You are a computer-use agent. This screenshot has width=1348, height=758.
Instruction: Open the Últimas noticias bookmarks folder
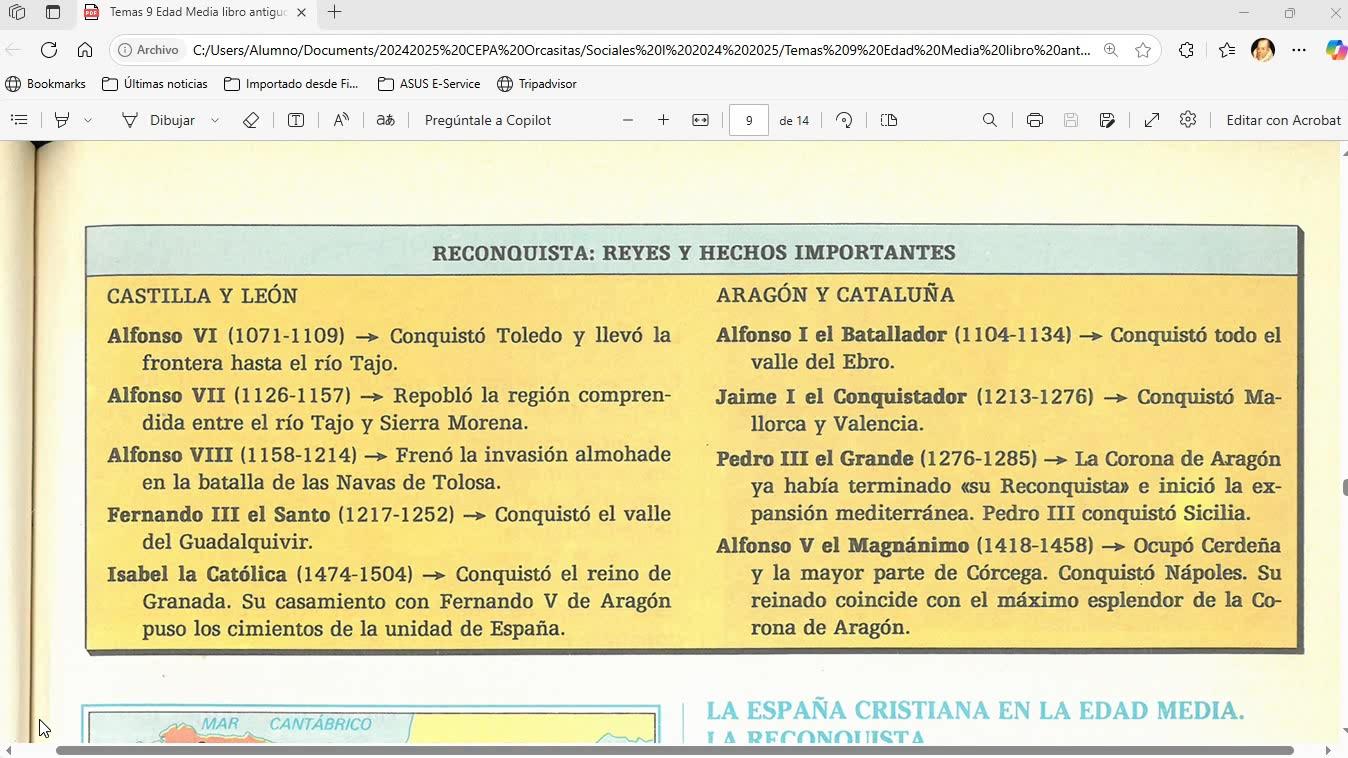coord(155,84)
